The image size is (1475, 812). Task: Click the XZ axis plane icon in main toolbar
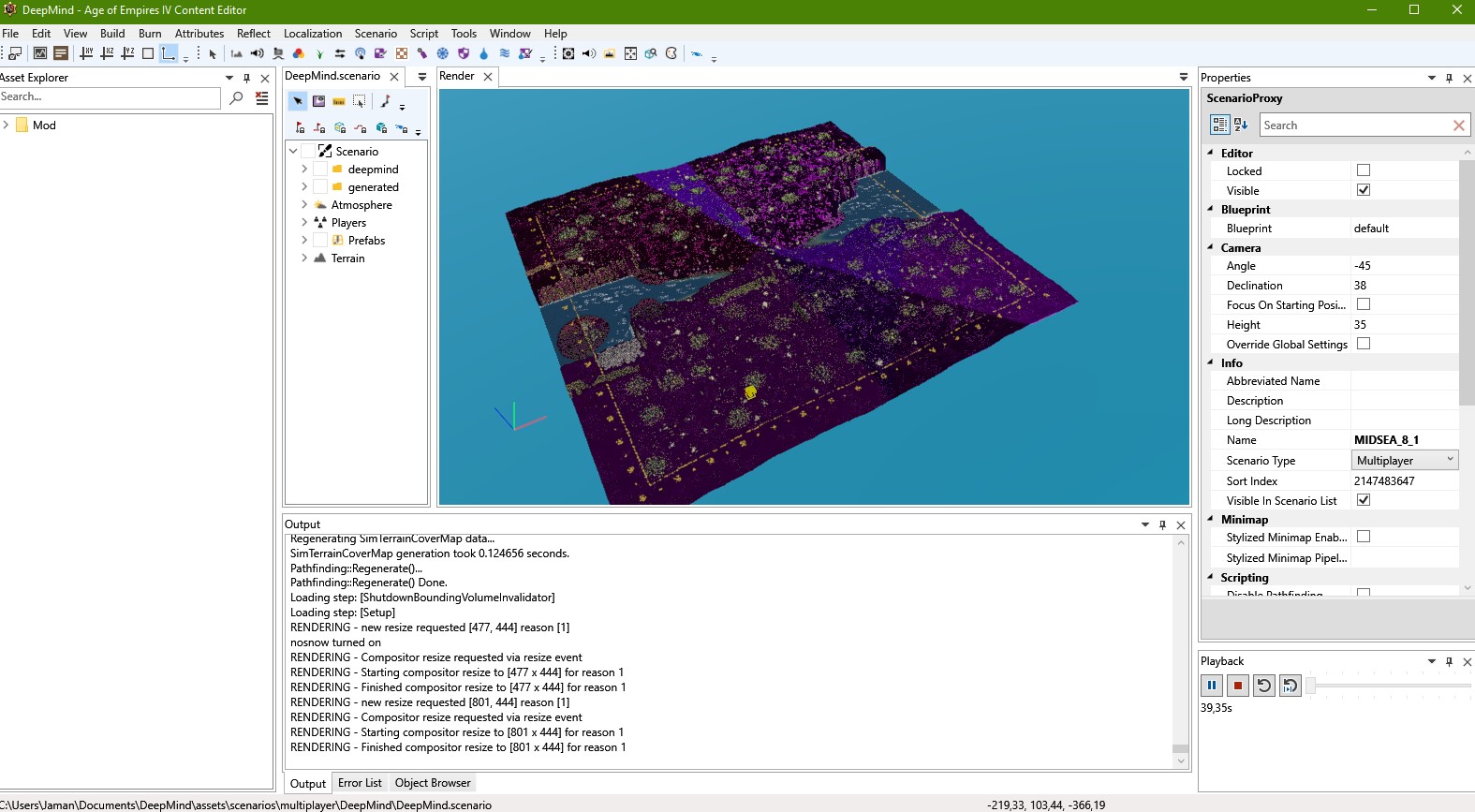(107, 53)
